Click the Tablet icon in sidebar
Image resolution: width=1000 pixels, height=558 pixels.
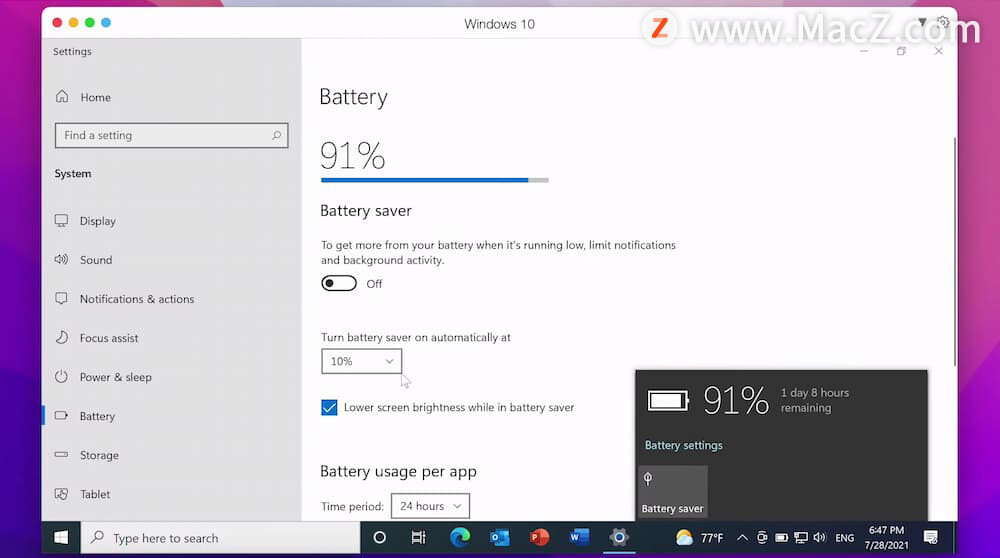[61, 494]
